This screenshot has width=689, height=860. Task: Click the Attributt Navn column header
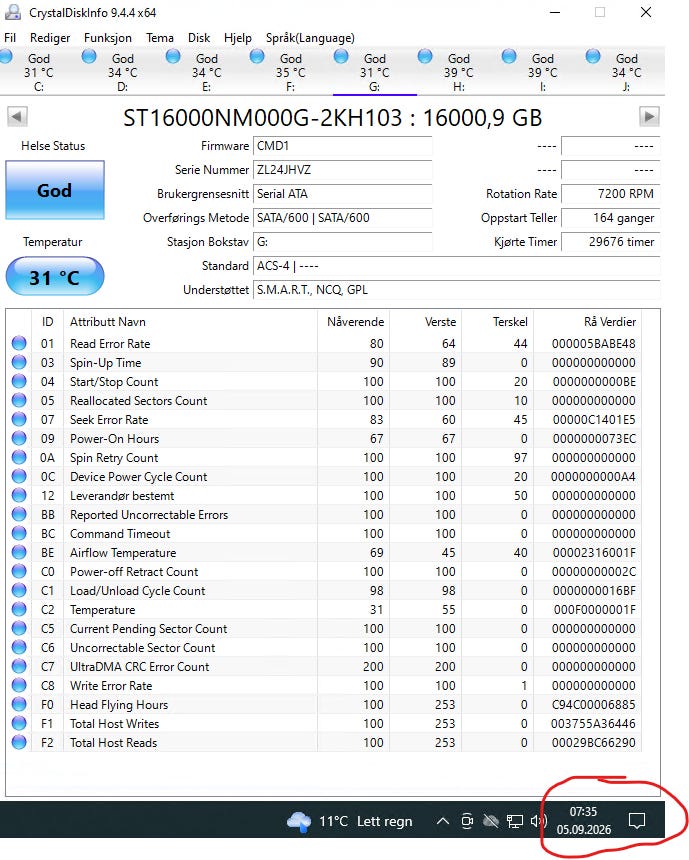tap(190, 322)
